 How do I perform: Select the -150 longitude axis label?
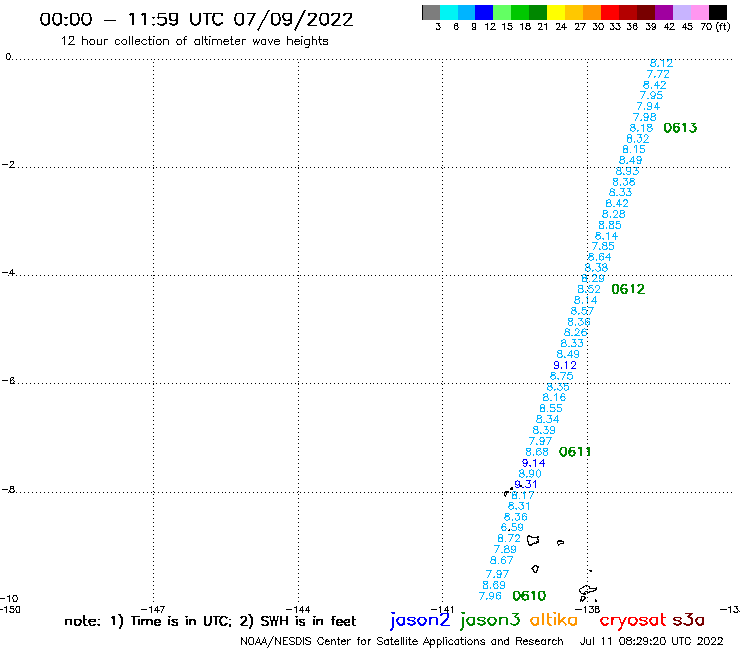click(10, 609)
